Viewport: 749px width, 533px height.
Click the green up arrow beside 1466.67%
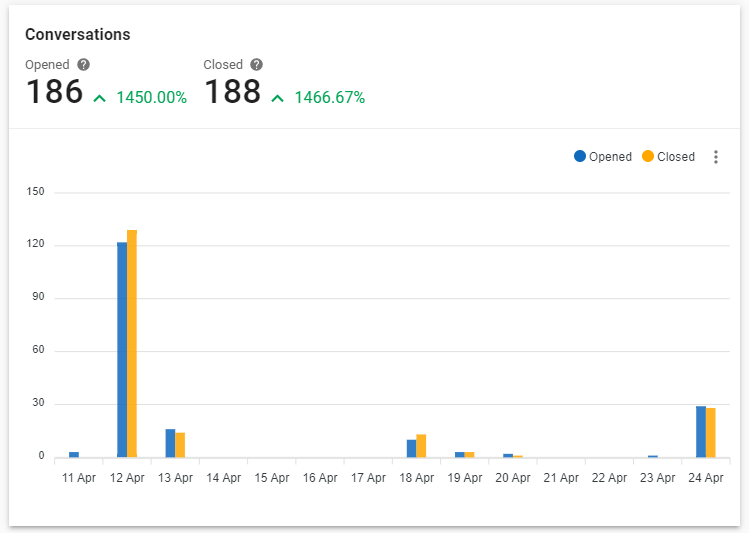[x=277, y=98]
